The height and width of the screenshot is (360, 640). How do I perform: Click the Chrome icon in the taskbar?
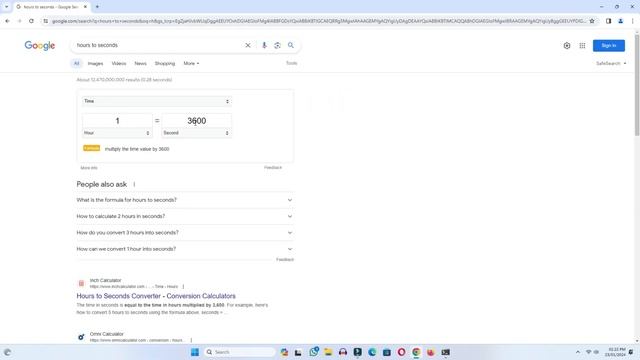coord(416,352)
